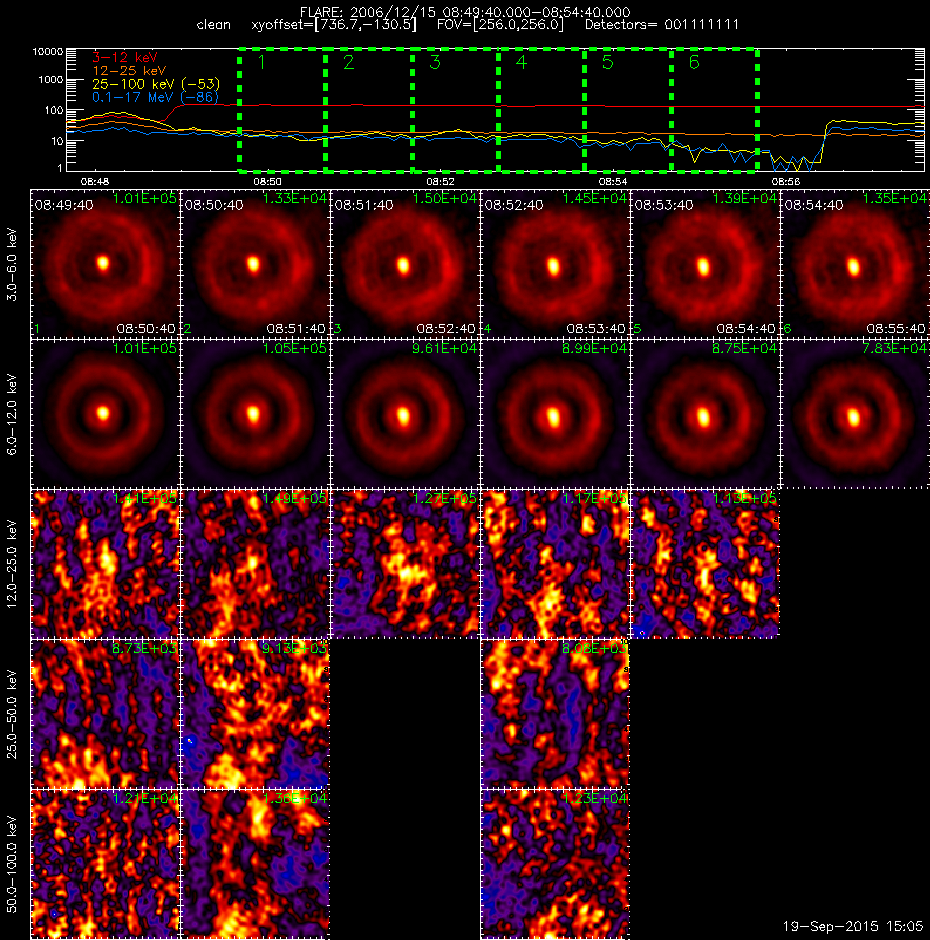
Task: Click the 08:55:40 end time in panel 6
Action: (x=895, y=329)
